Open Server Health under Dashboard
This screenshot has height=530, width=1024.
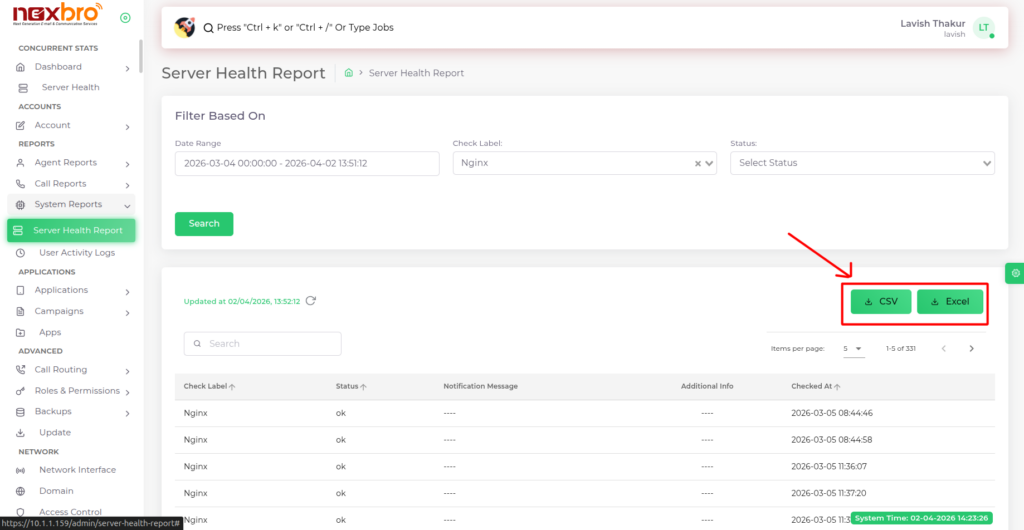[x=70, y=88]
